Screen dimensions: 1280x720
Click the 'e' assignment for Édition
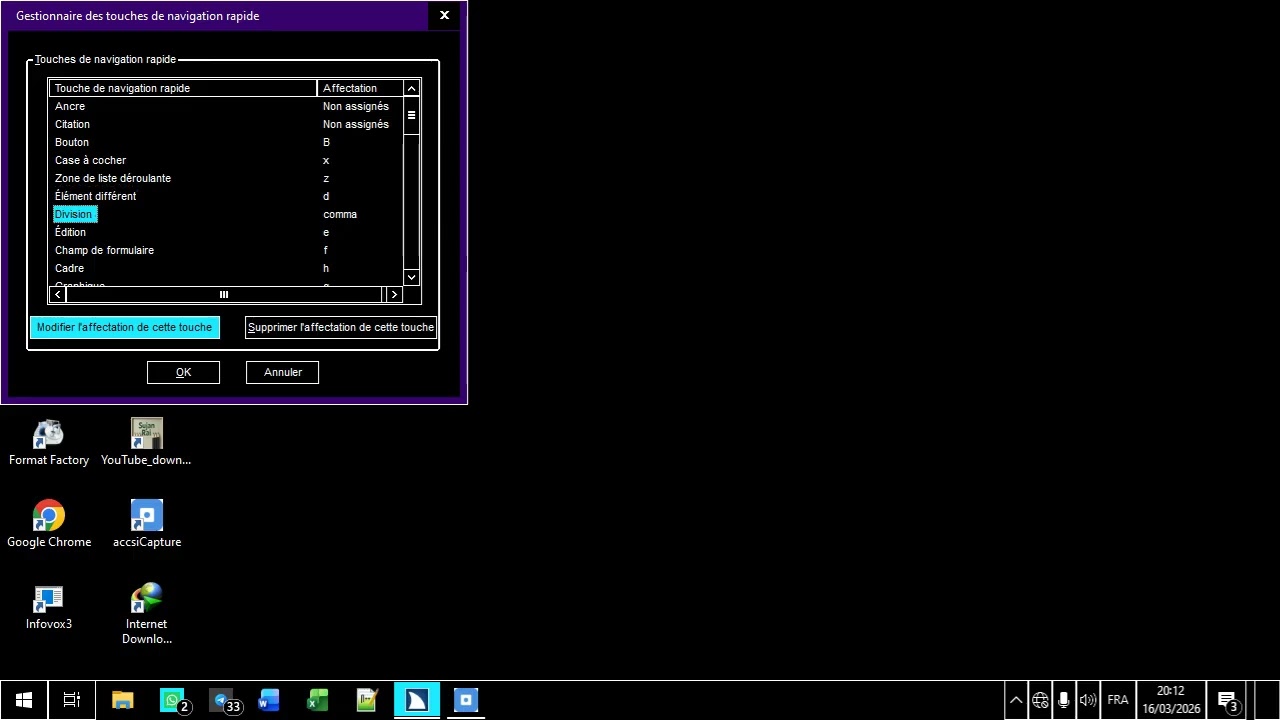pos(326,232)
